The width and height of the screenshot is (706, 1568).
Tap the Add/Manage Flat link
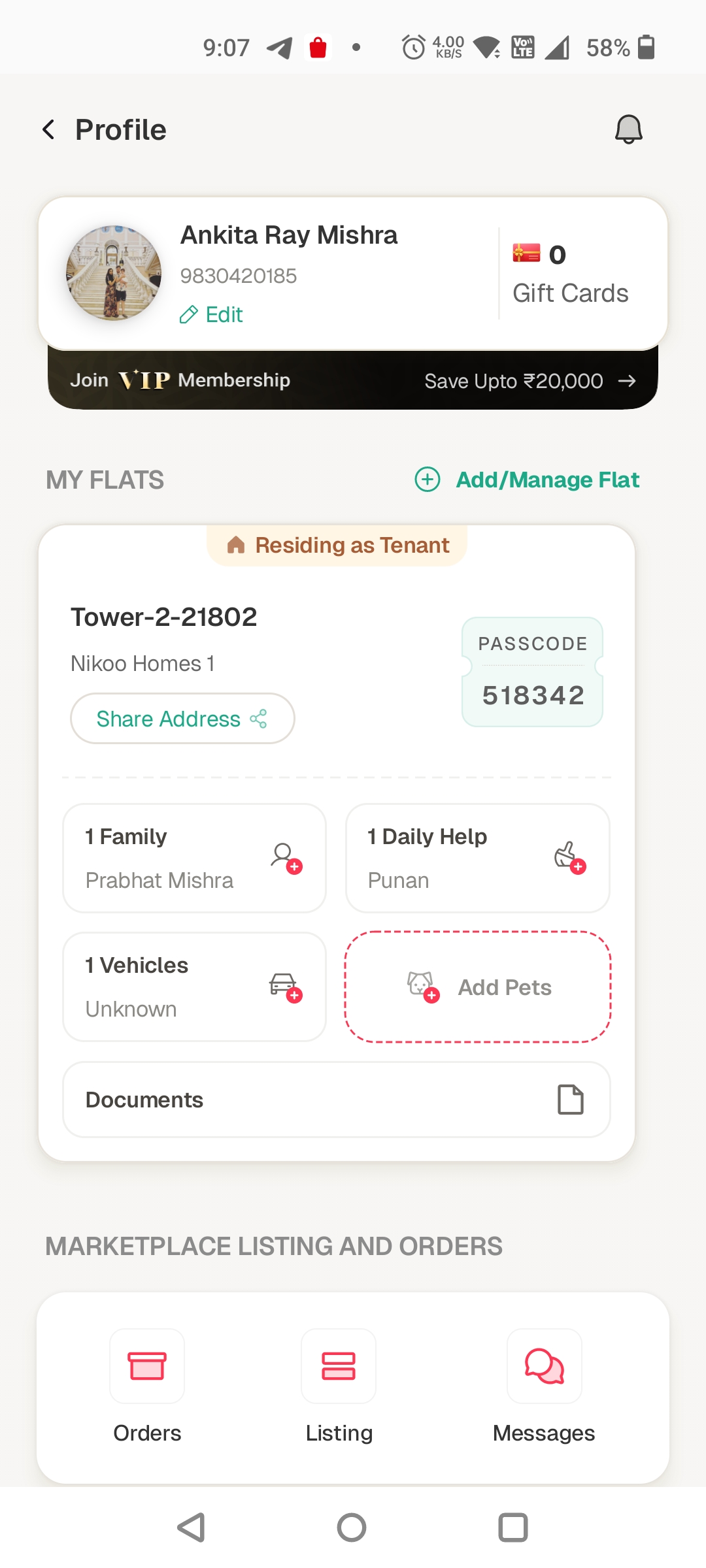pos(527,480)
